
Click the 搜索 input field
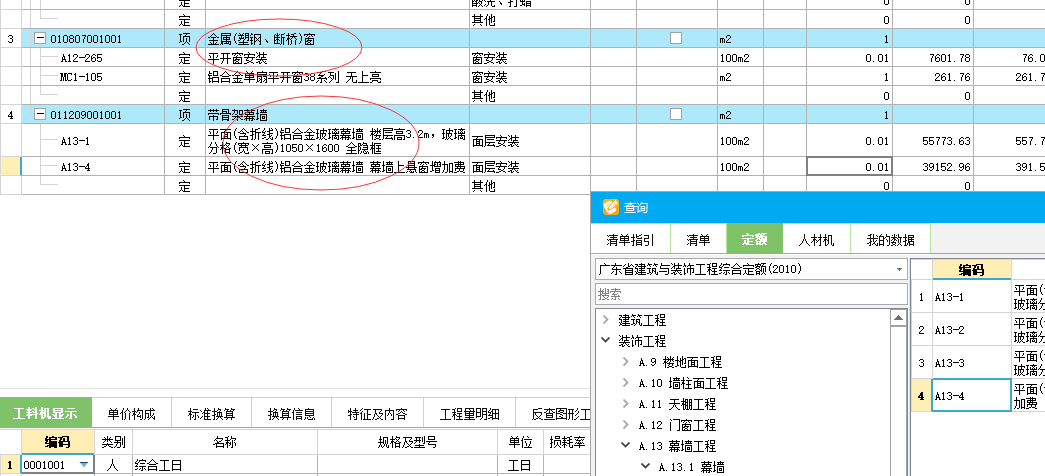click(x=751, y=294)
